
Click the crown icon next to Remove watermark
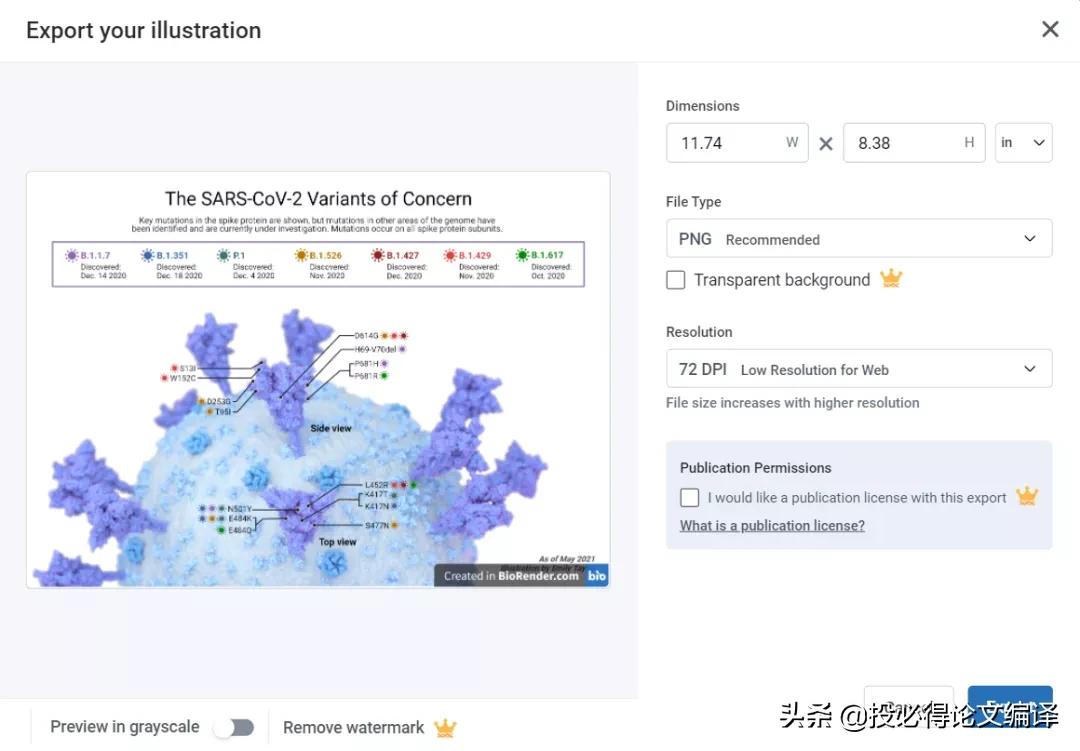tap(445, 728)
